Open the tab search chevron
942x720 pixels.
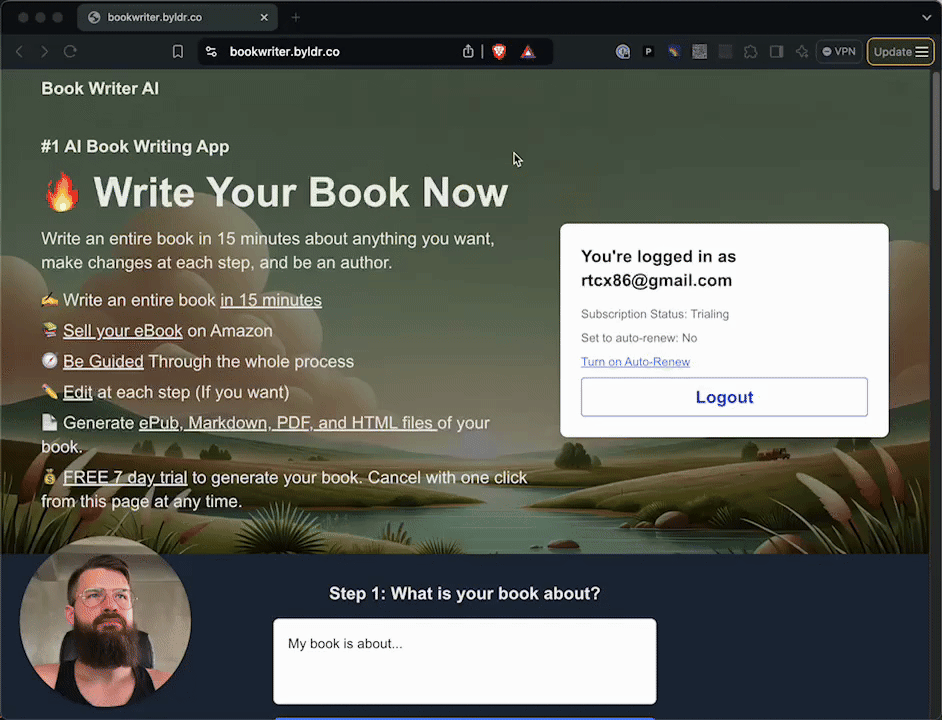[927, 17]
